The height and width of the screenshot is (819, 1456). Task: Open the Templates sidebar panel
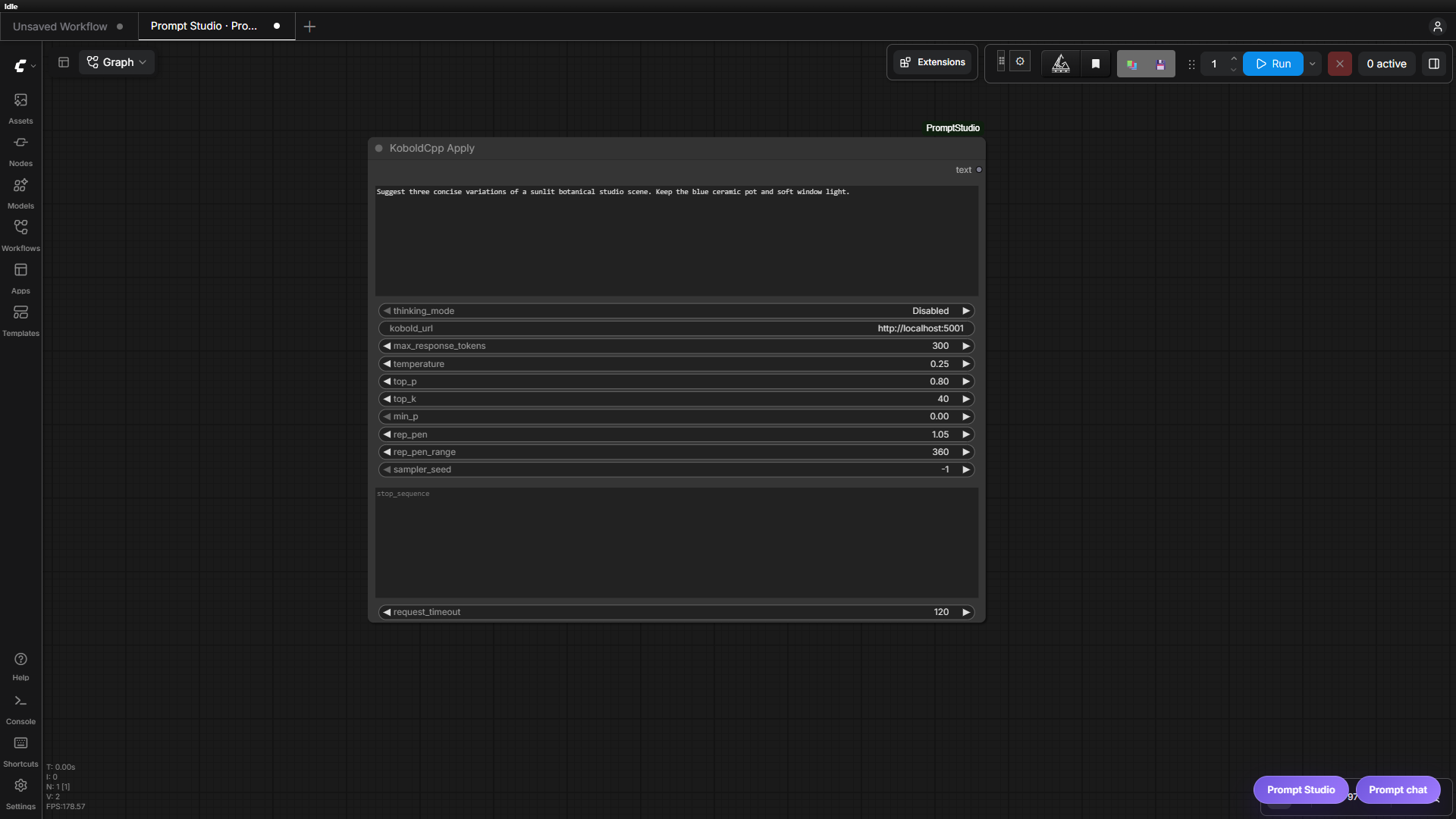20,321
